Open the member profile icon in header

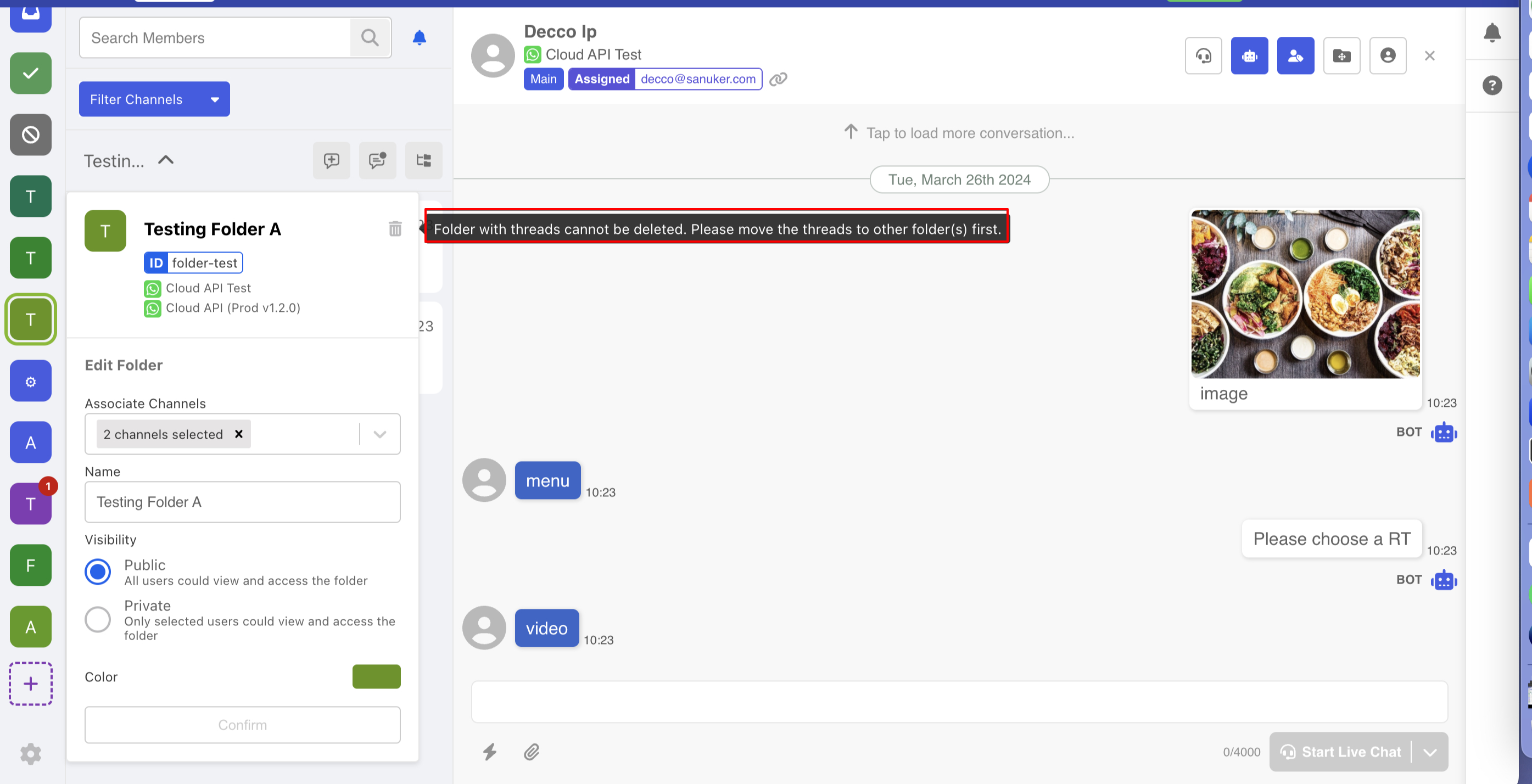coord(1388,56)
